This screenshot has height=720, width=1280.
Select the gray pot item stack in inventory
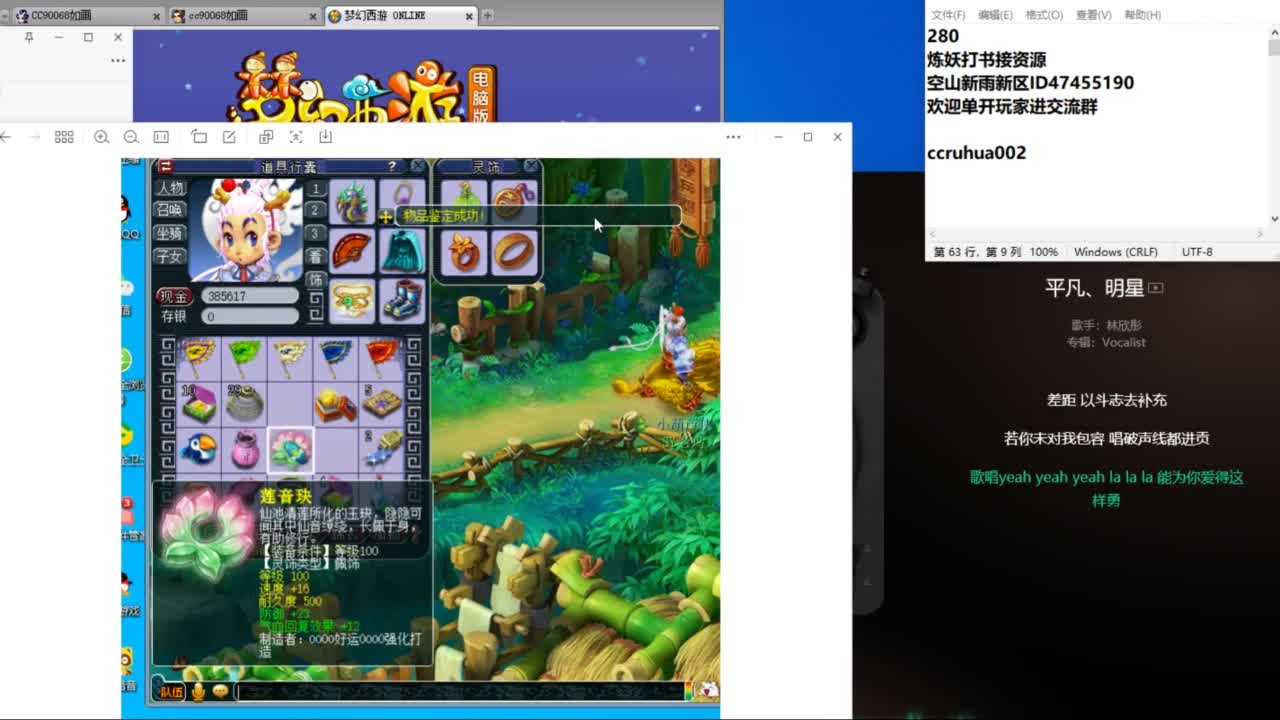point(244,403)
